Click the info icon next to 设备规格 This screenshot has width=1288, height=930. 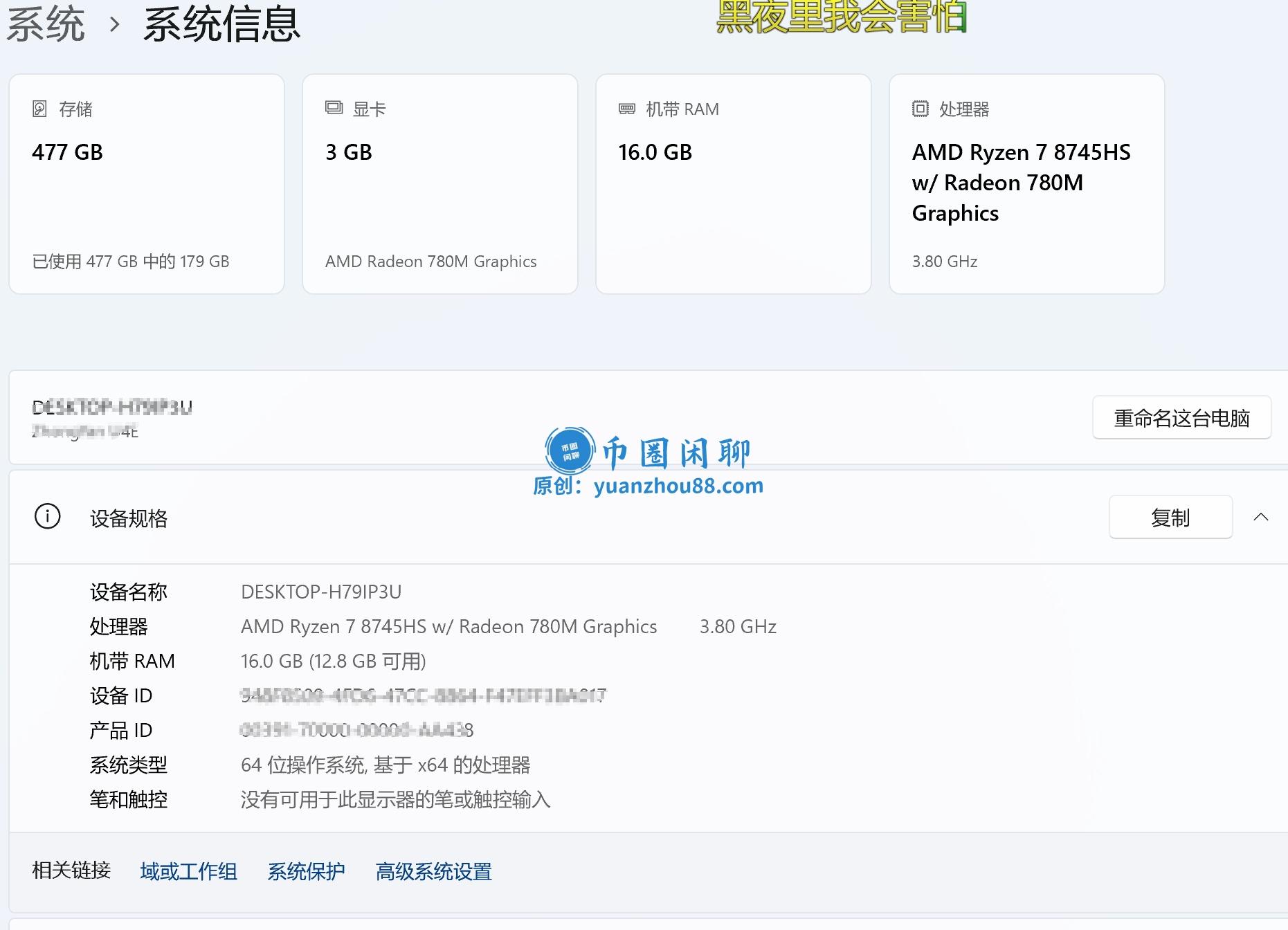click(48, 516)
